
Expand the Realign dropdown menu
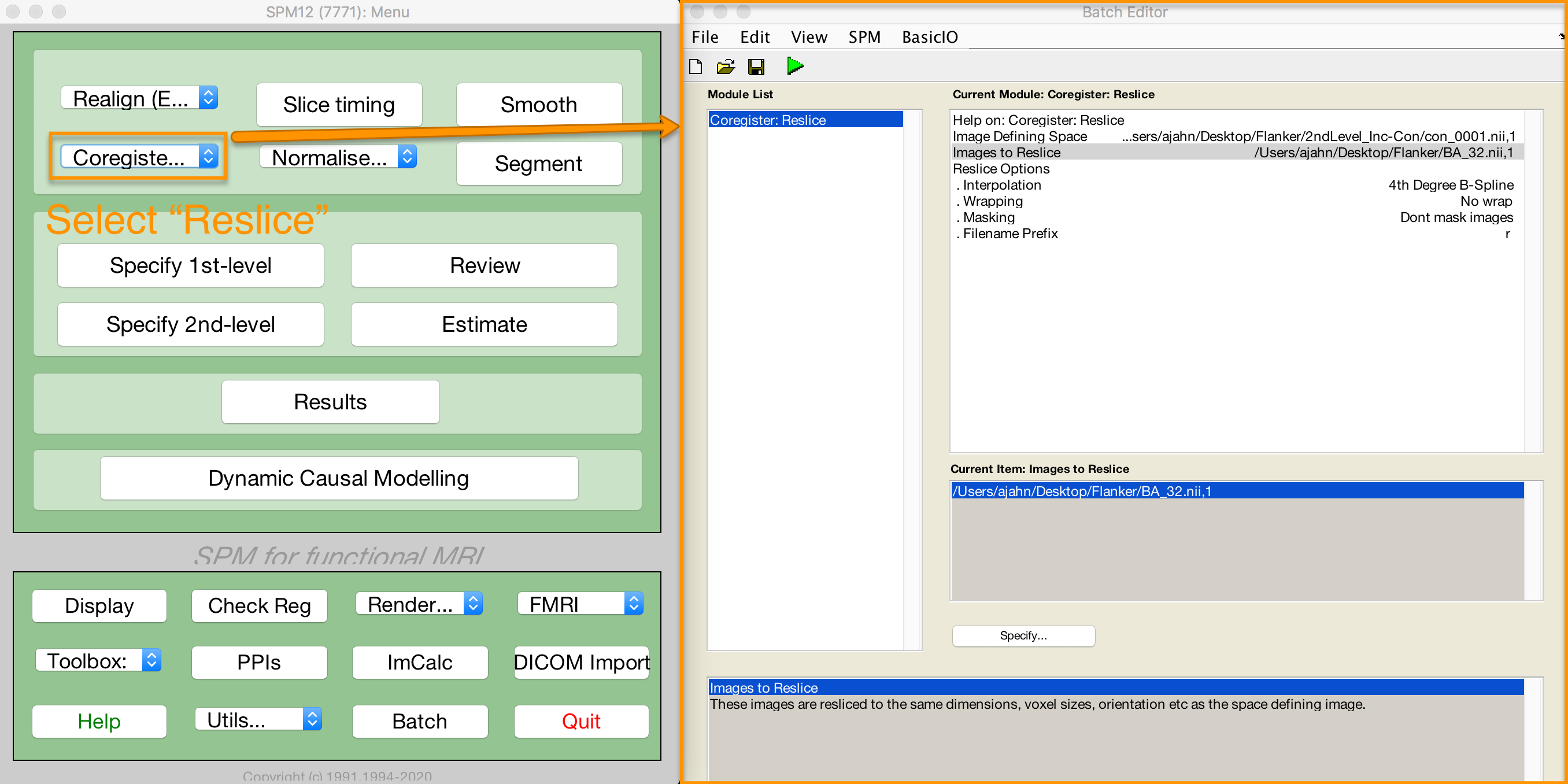point(139,98)
